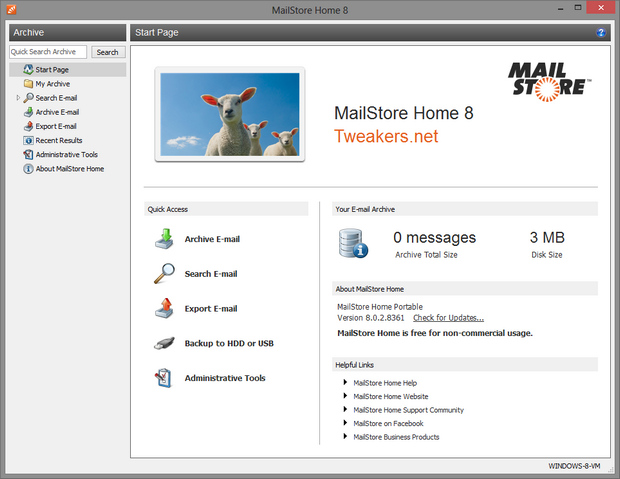Click the USB stick backup icon
620x479 pixels.
click(x=164, y=343)
